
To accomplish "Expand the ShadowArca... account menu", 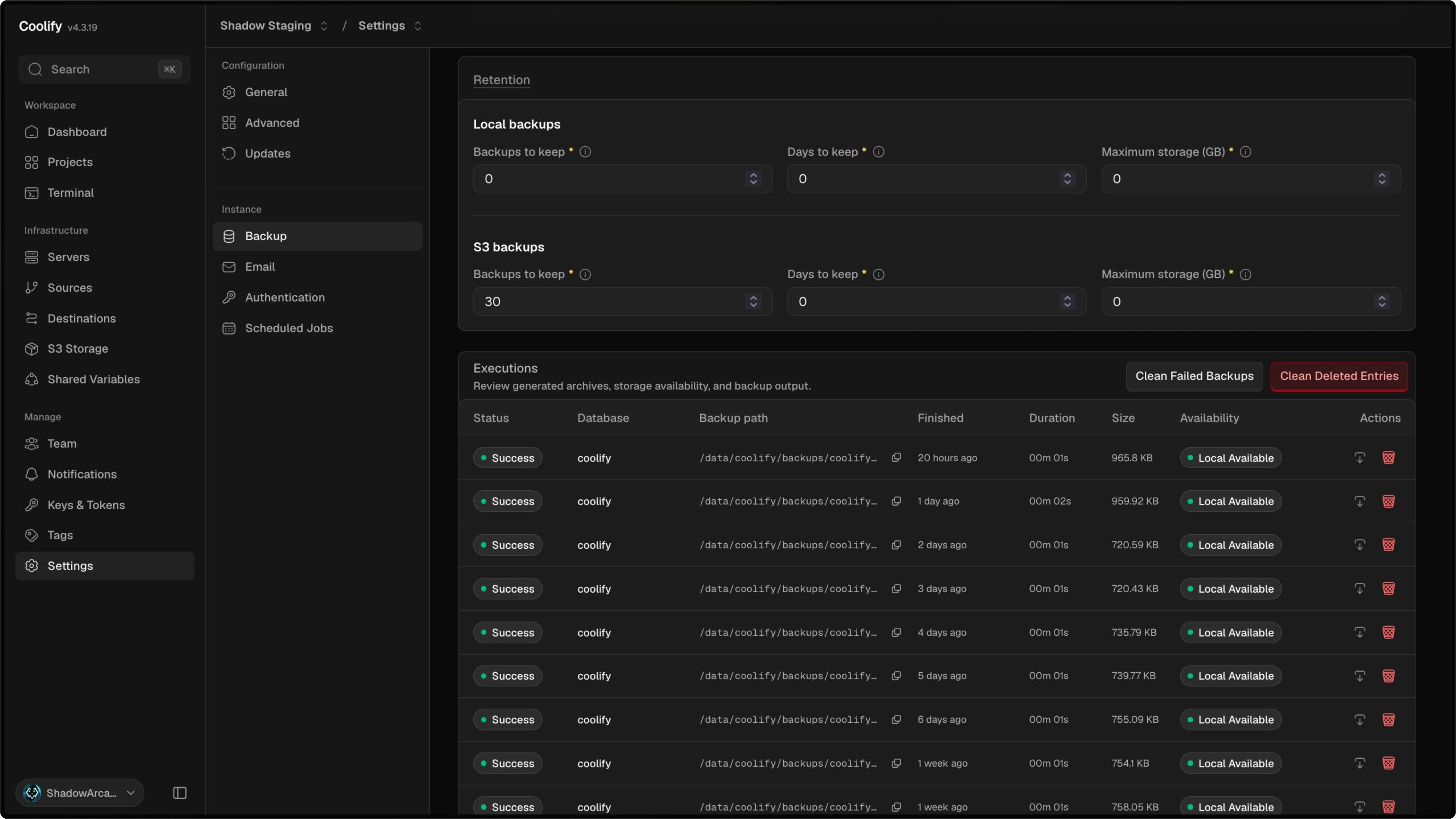I will 80,792.
